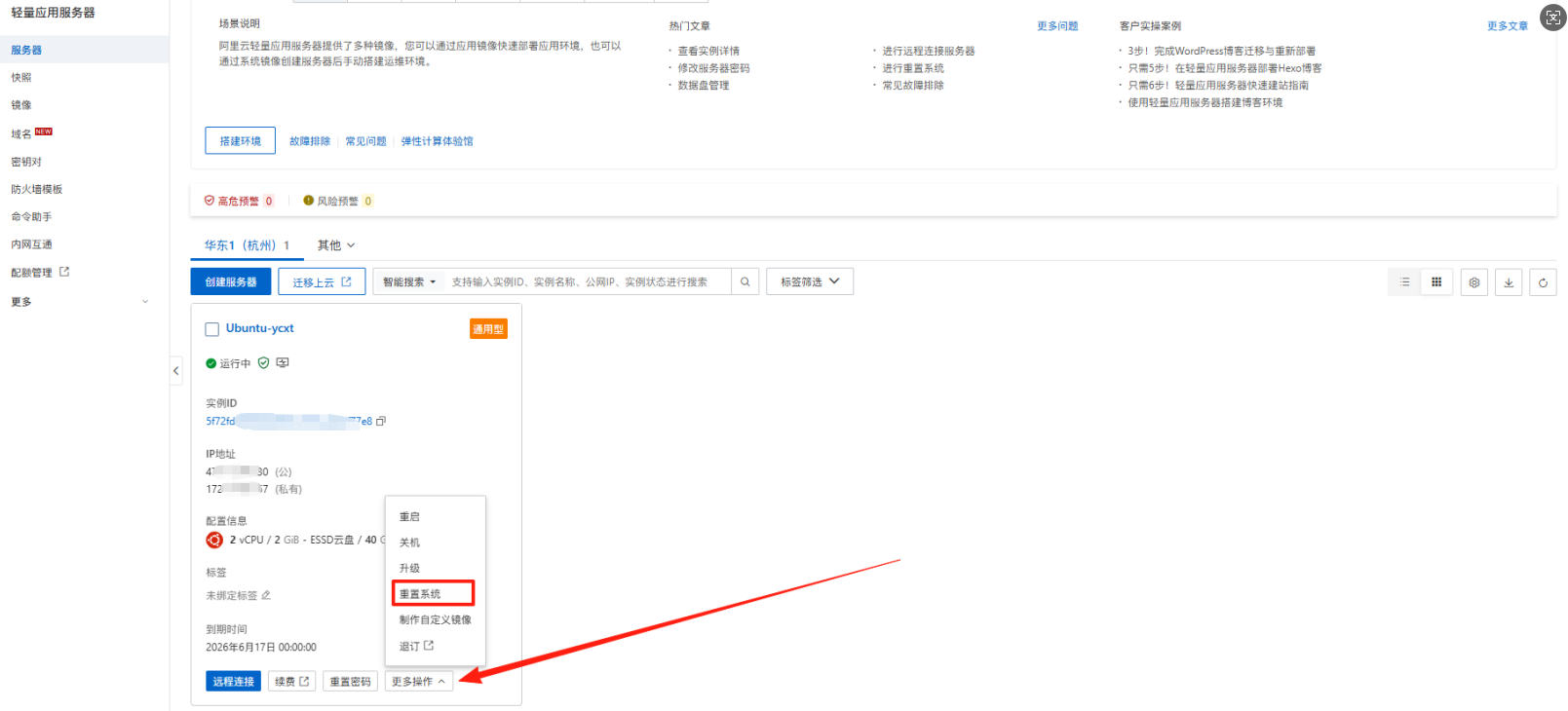
Task: Open 服务器 in the sidebar
Action: 85,50
